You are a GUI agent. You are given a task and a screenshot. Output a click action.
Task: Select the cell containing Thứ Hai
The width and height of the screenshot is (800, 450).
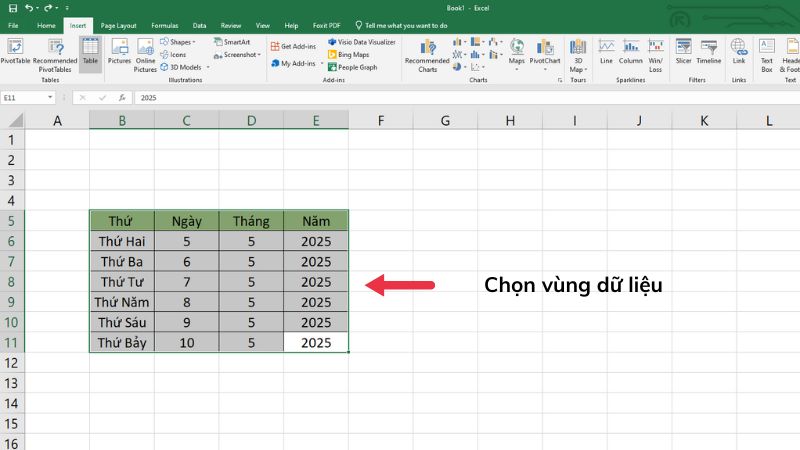tap(121, 240)
